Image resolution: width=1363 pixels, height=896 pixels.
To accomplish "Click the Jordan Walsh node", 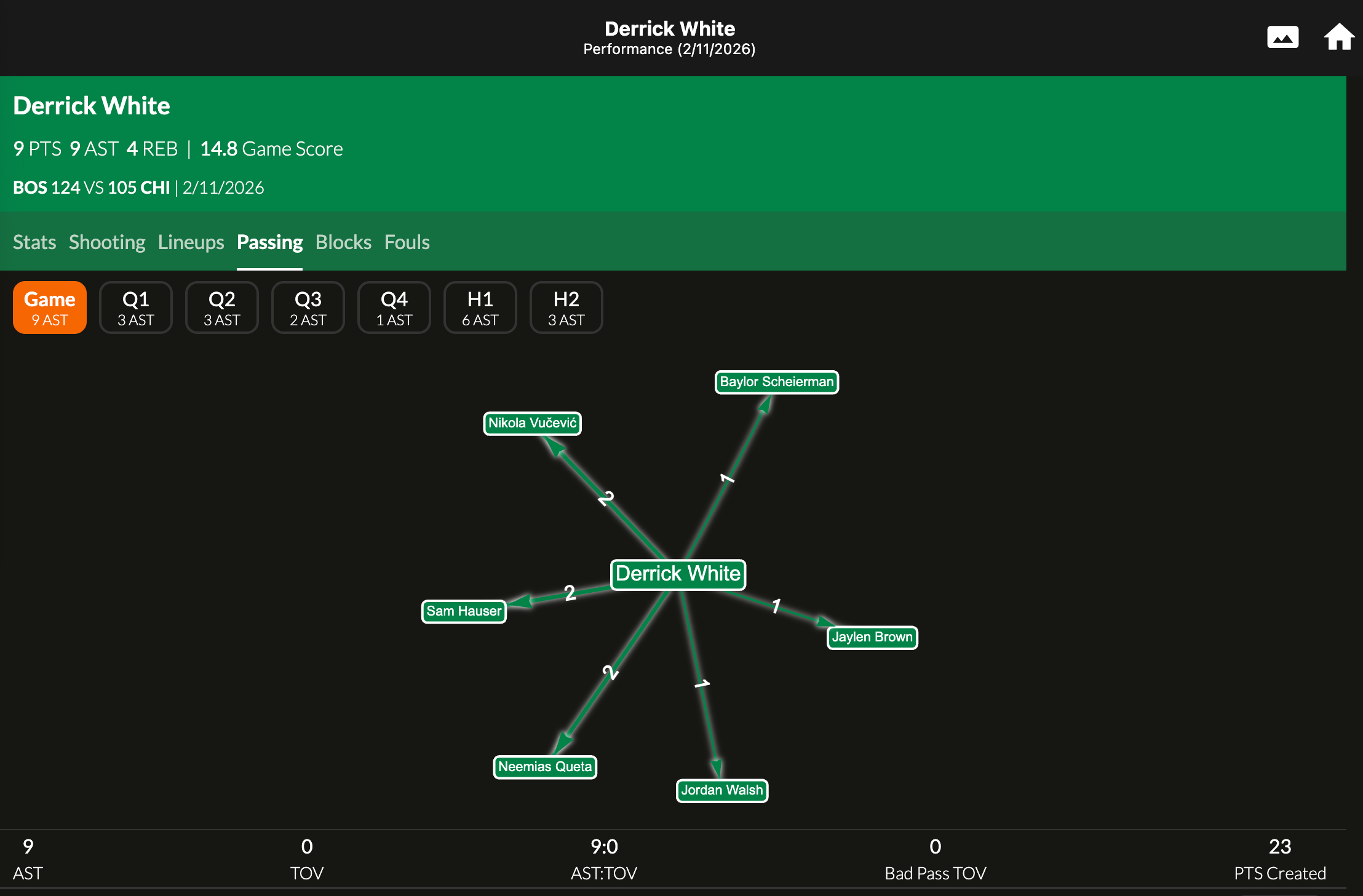I will (721, 791).
